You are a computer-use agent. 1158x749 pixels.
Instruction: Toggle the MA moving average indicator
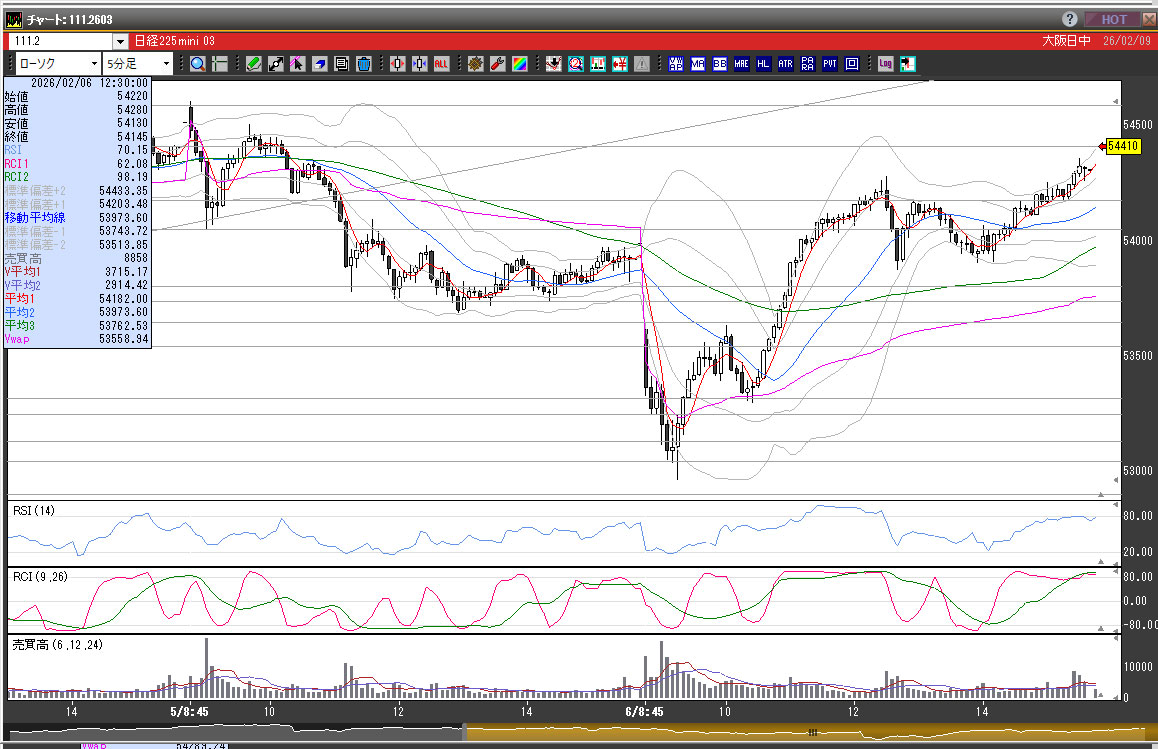click(697, 64)
